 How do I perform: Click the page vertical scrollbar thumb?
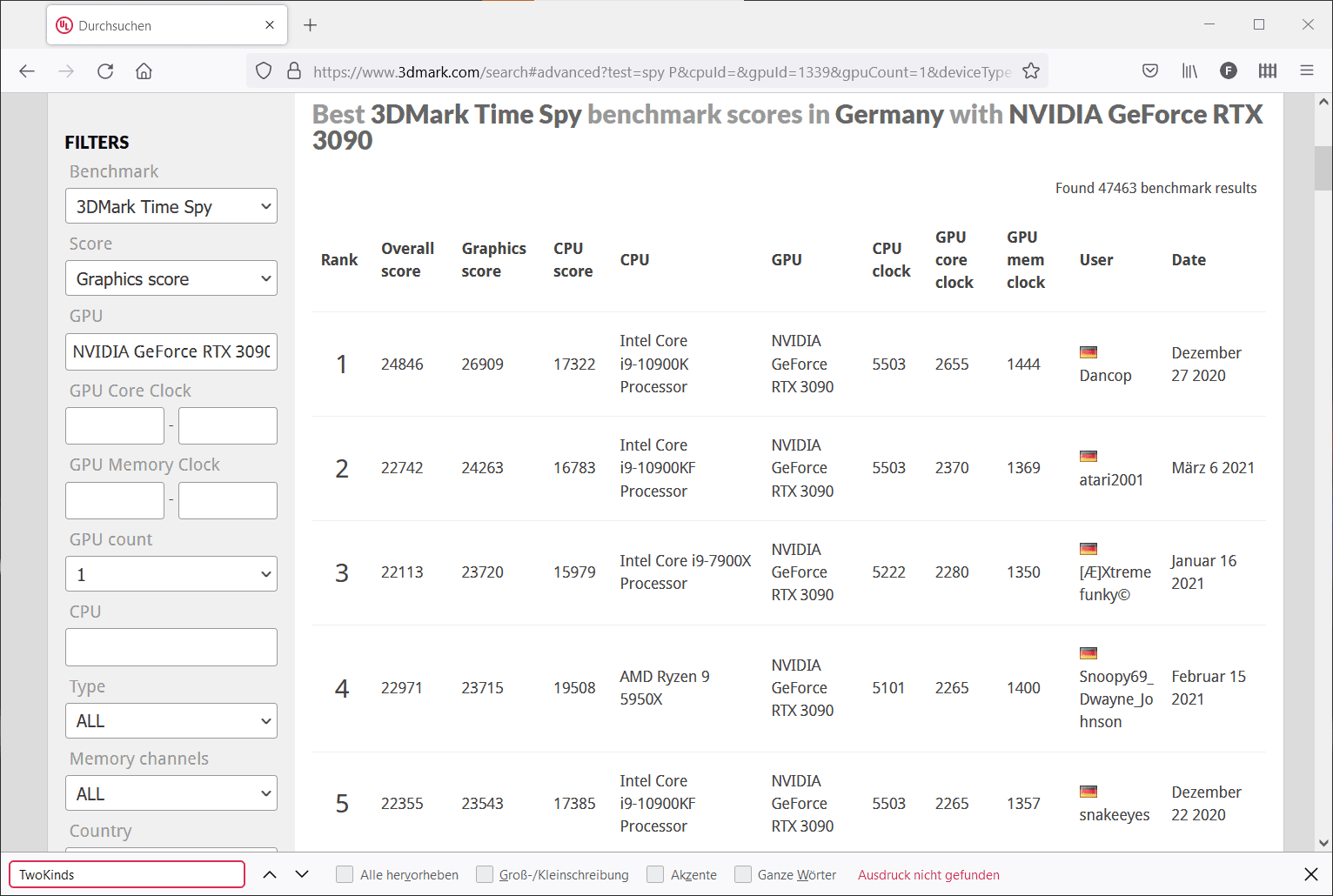[x=1323, y=168]
